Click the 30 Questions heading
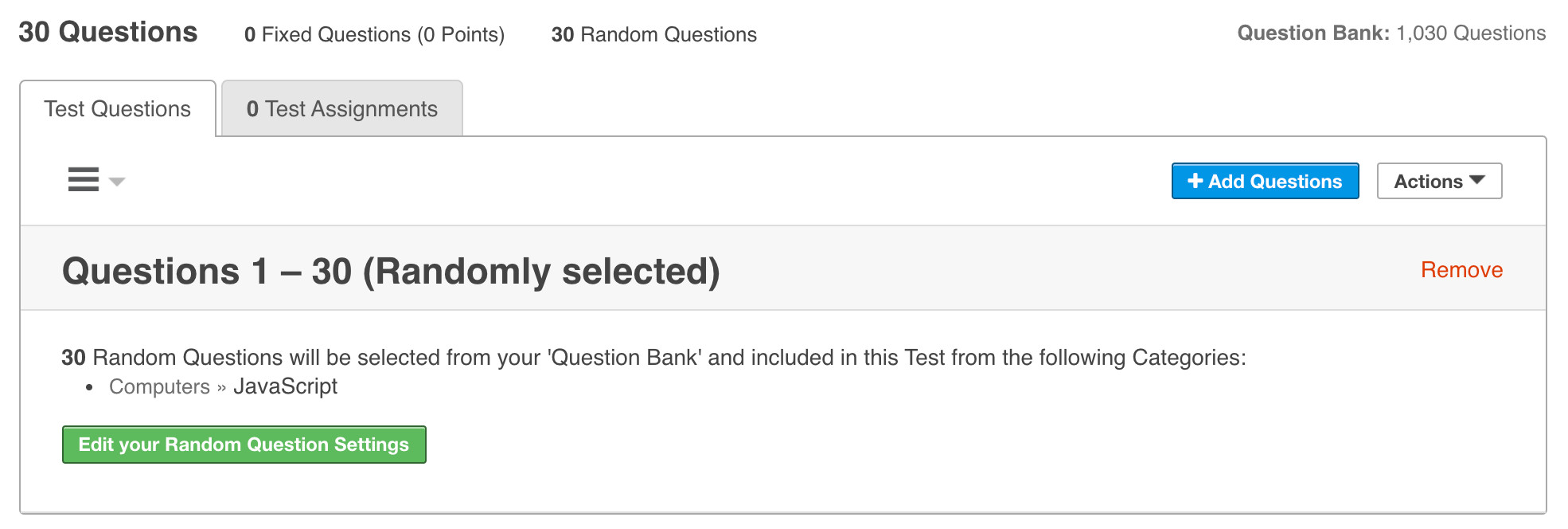This screenshot has height=529, width=1568. (108, 33)
